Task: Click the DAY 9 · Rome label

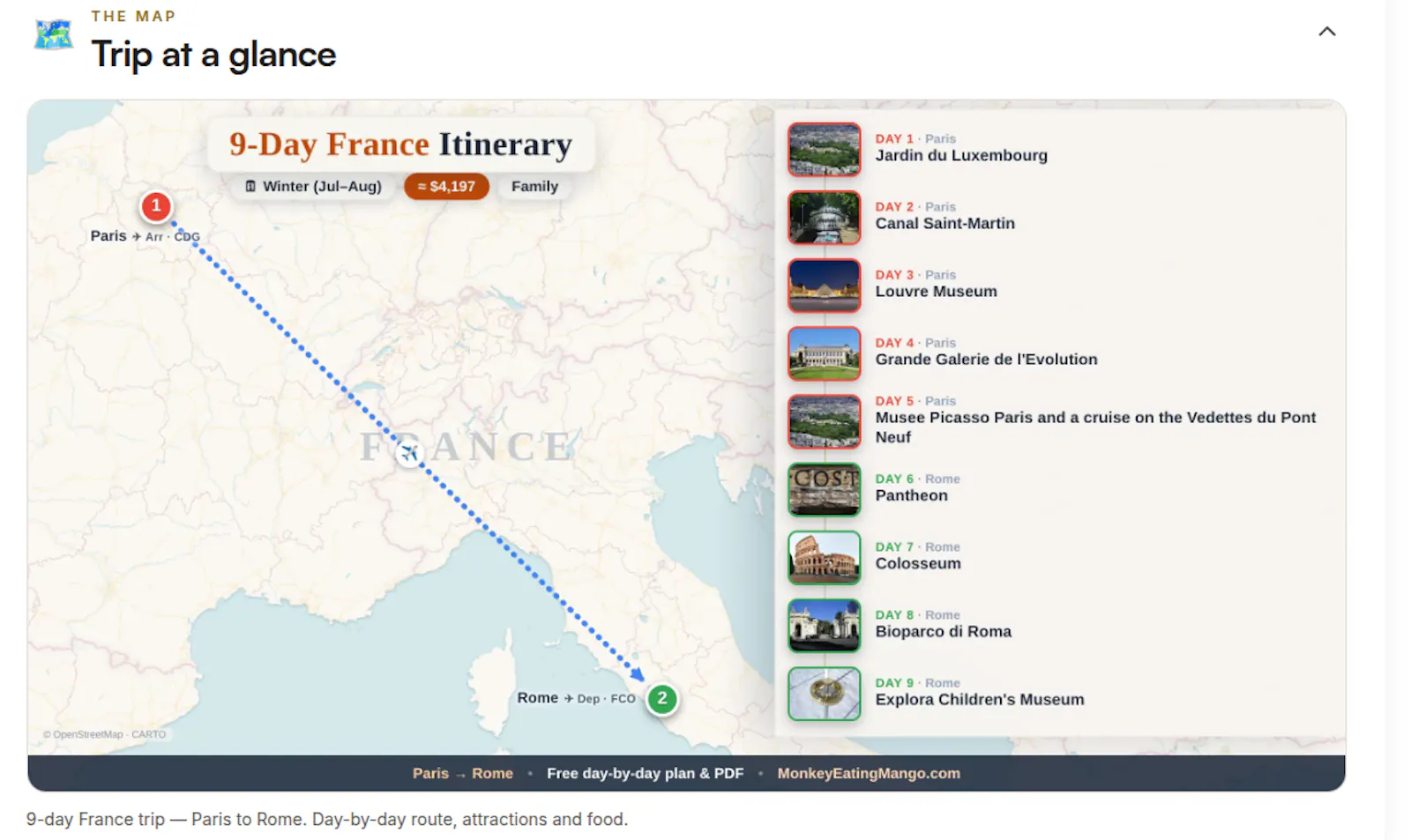Action: [917, 682]
